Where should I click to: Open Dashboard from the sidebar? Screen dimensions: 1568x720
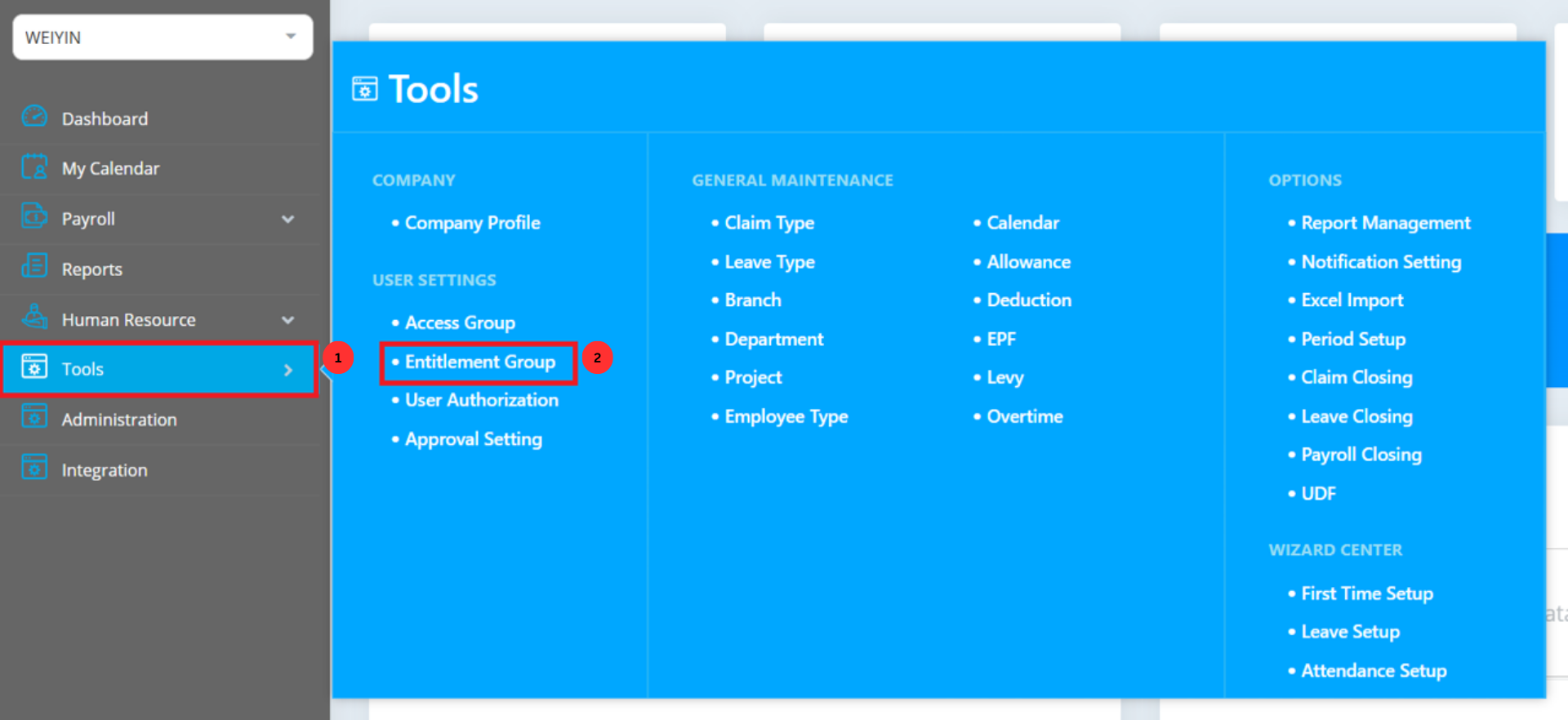click(x=105, y=118)
